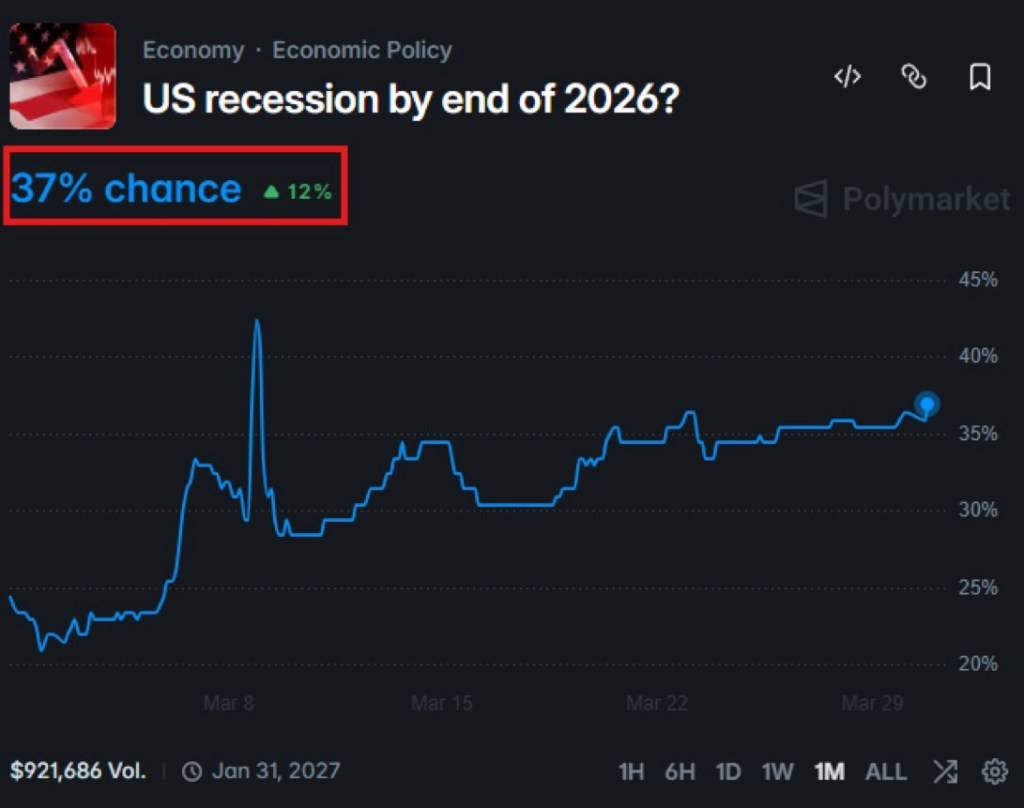1024x808 pixels.
Task: Open the Economy category link
Action: 193,50
